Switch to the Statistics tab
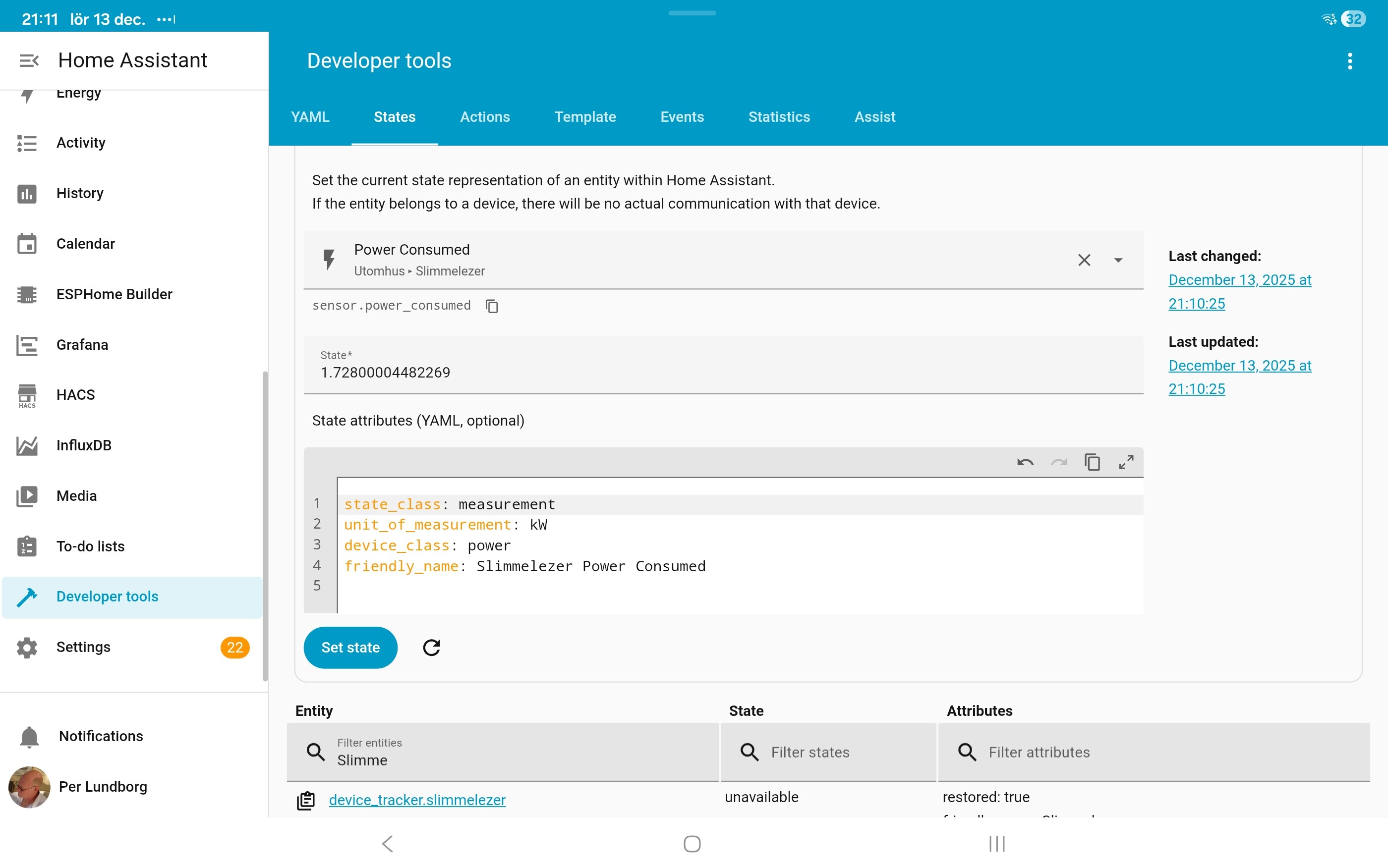The image size is (1388, 868). click(779, 117)
